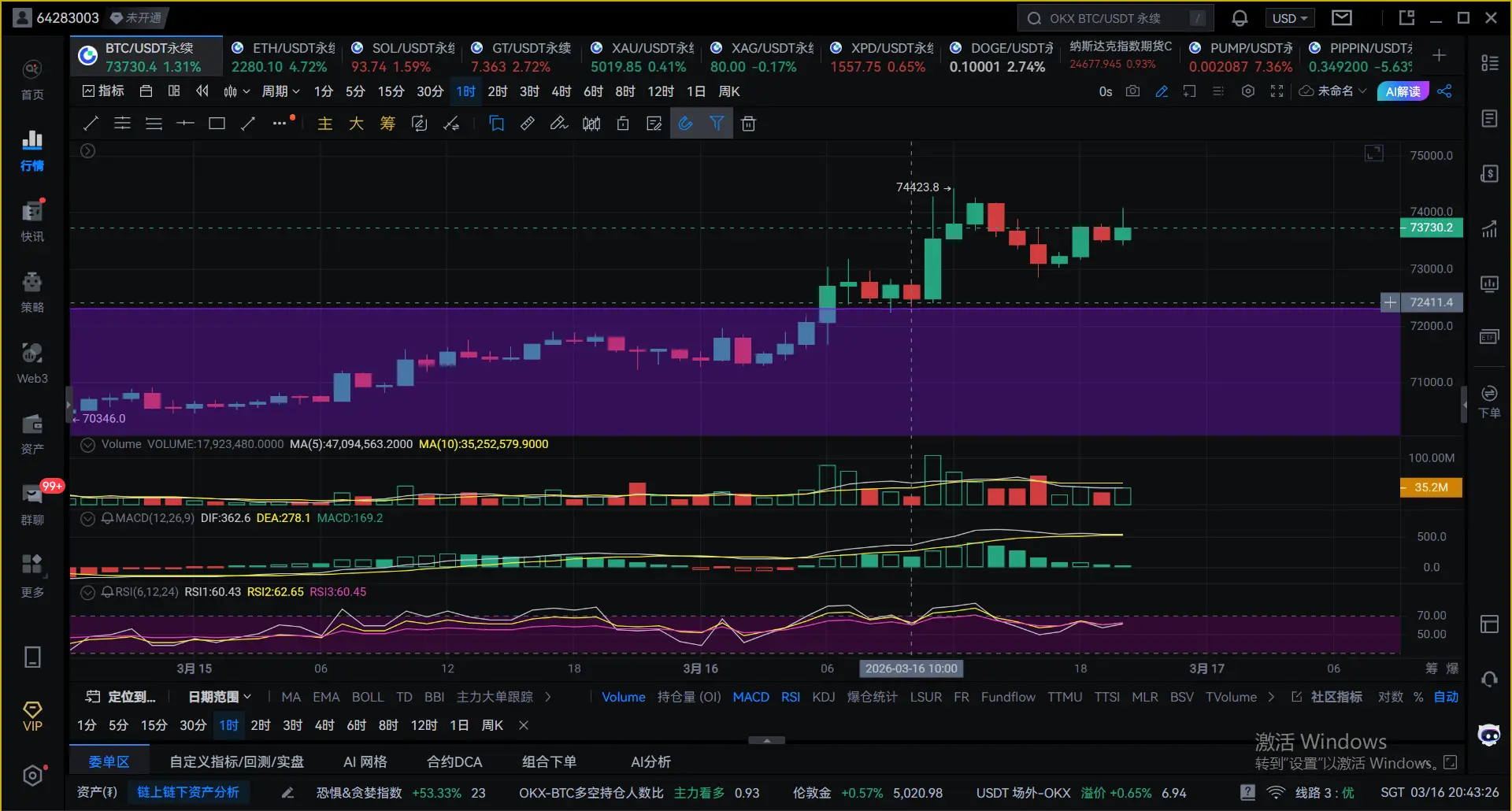This screenshot has height=811, width=1512.
Task: Click the yellow 筹 chip distribution shortcut
Action: pyautogui.click(x=387, y=124)
